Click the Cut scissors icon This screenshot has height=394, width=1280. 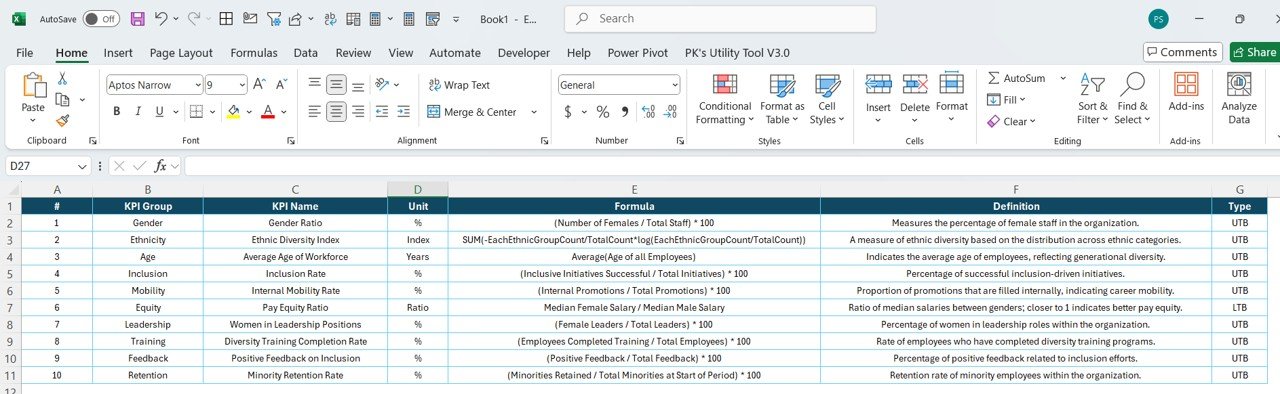coord(62,78)
